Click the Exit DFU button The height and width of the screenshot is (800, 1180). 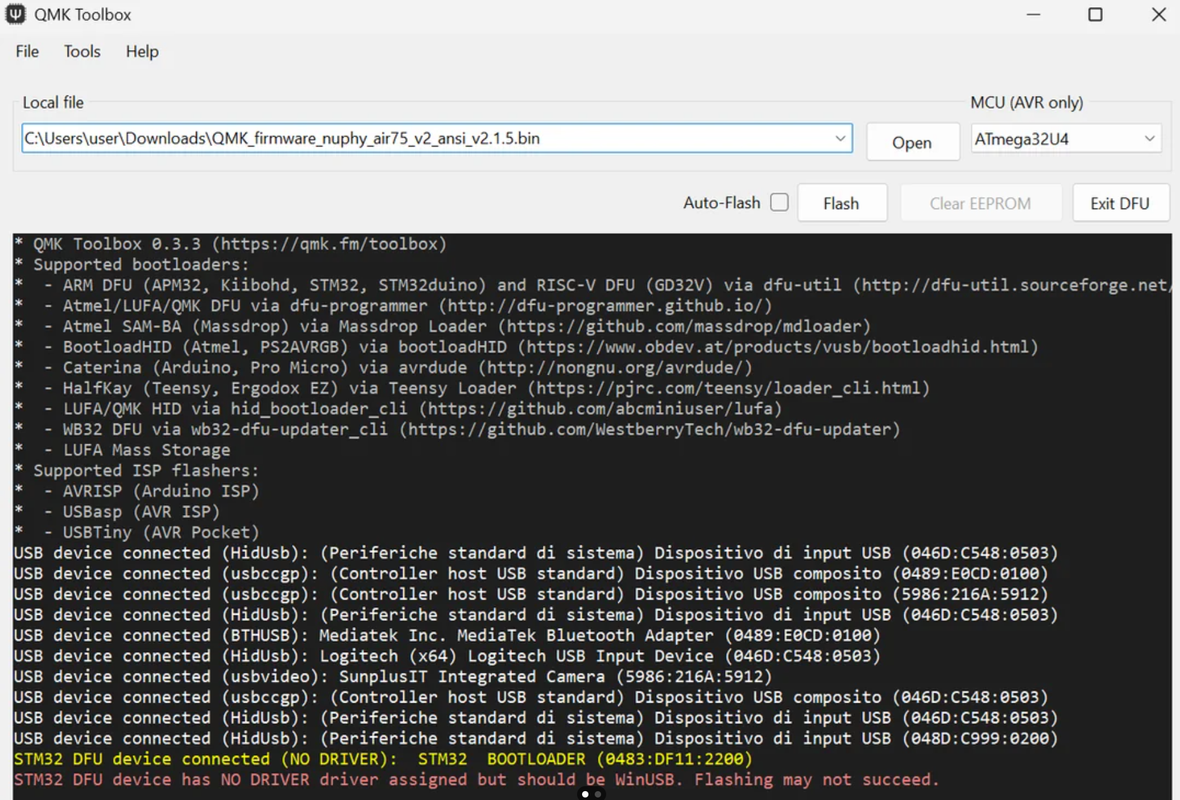click(x=1120, y=203)
